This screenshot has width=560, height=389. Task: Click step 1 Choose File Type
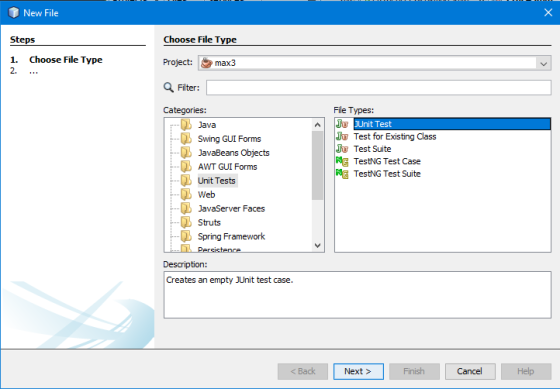pyautogui.click(x=66, y=60)
